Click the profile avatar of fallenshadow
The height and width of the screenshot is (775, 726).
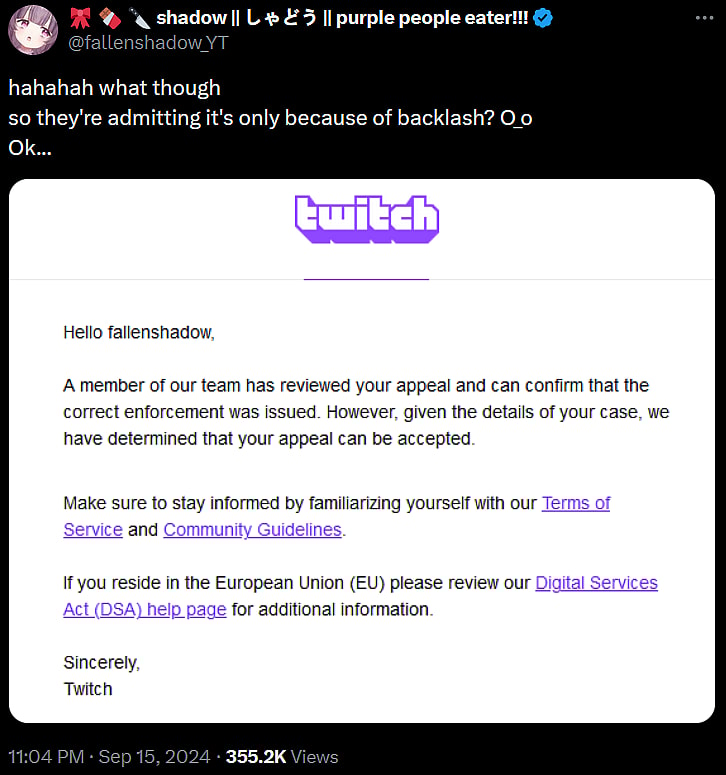point(31,31)
